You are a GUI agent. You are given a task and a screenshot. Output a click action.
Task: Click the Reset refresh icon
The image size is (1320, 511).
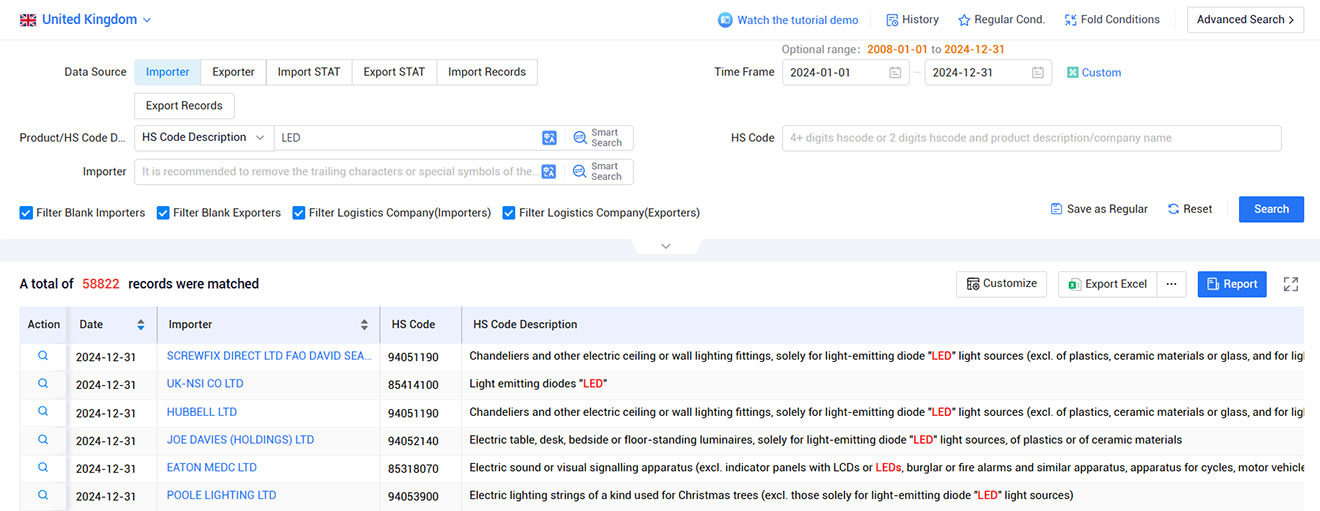[1173, 209]
